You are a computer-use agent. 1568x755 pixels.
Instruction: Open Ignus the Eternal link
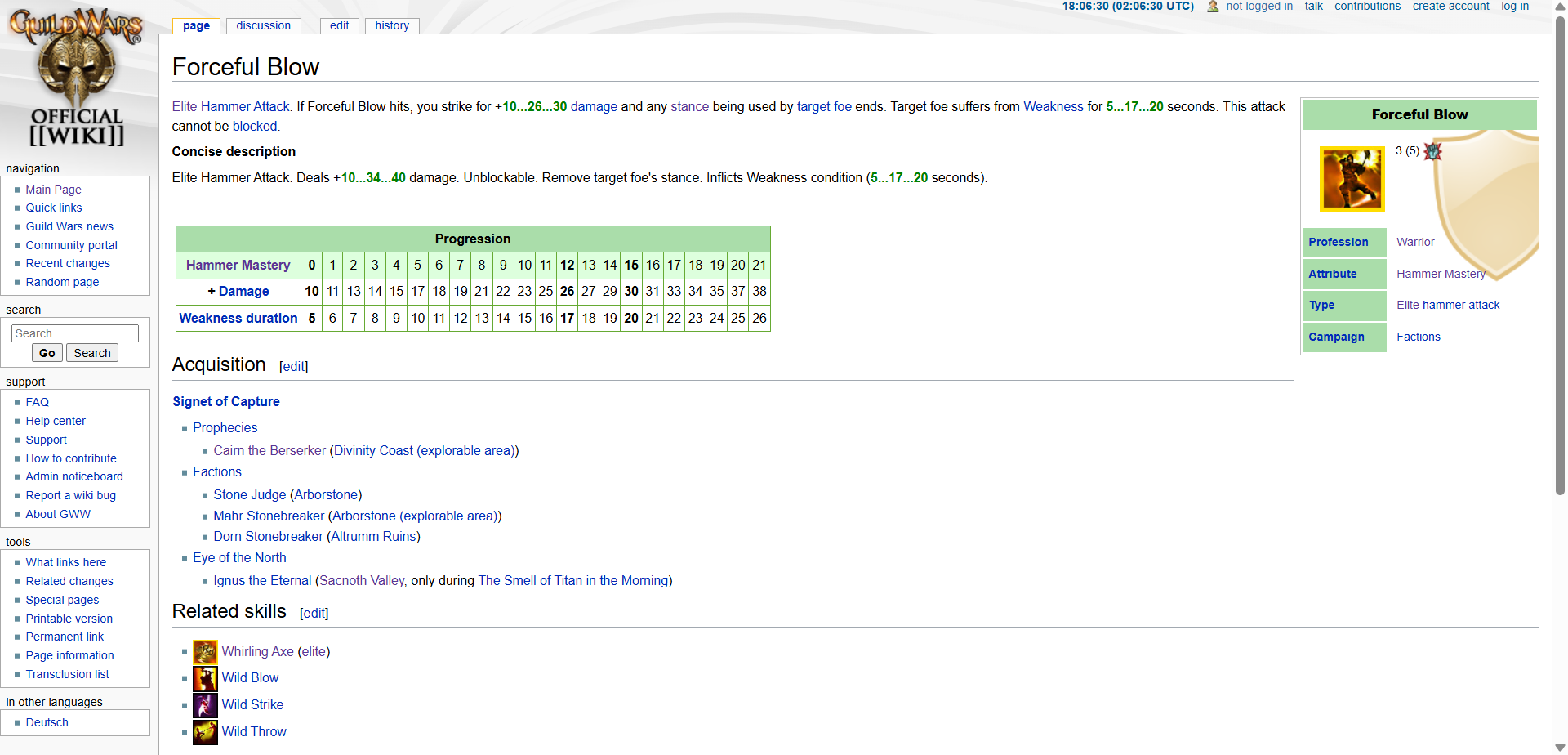coord(262,581)
